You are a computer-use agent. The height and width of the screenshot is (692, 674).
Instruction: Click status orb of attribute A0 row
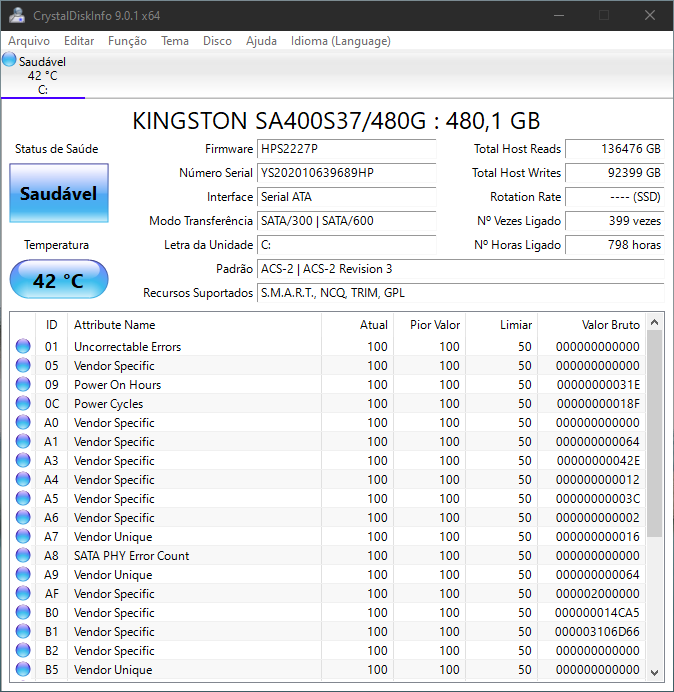(23, 422)
